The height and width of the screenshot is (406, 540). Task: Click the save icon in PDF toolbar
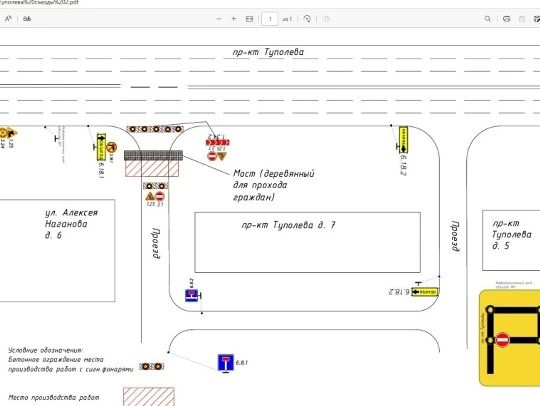pyautogui.click(x=522, y=19)
